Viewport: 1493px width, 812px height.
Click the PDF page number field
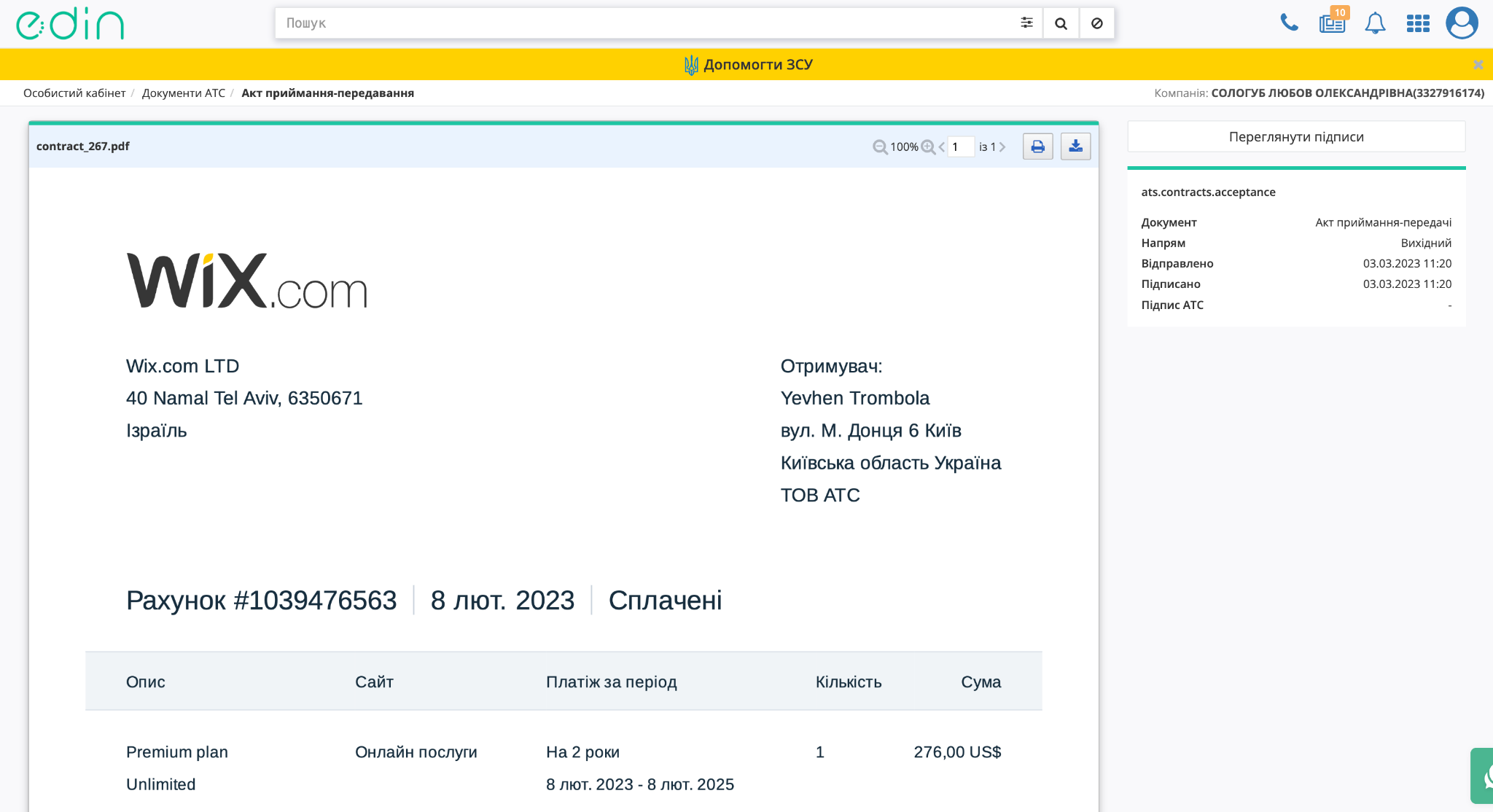point(961,147)
